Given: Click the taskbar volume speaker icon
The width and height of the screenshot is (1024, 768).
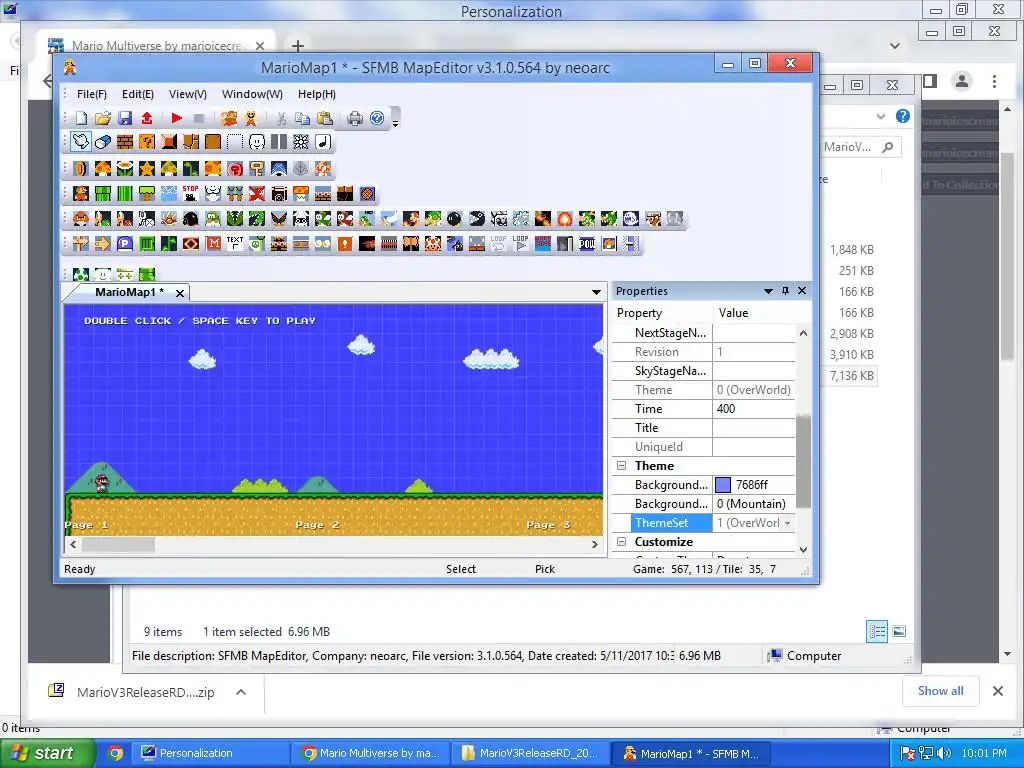Looking at the screenshot, I should (x=944, y=753).
